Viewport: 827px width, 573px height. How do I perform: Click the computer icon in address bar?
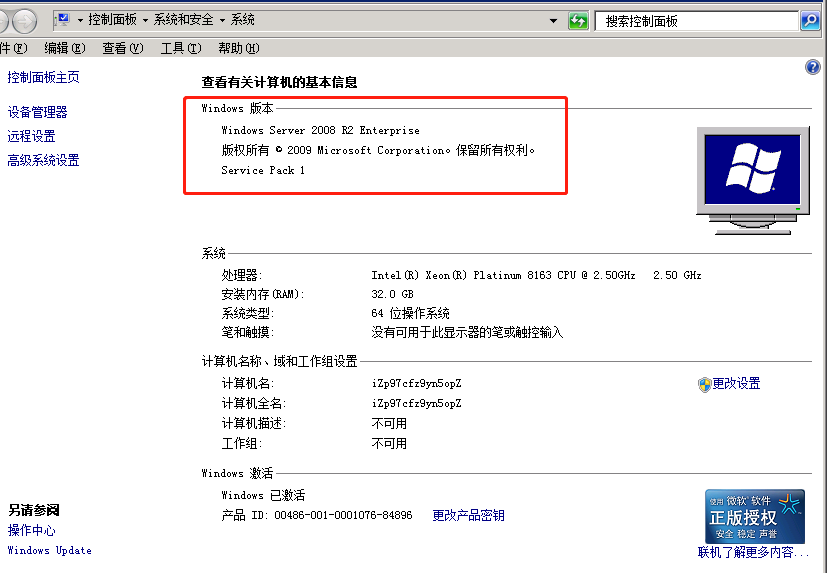63,21
